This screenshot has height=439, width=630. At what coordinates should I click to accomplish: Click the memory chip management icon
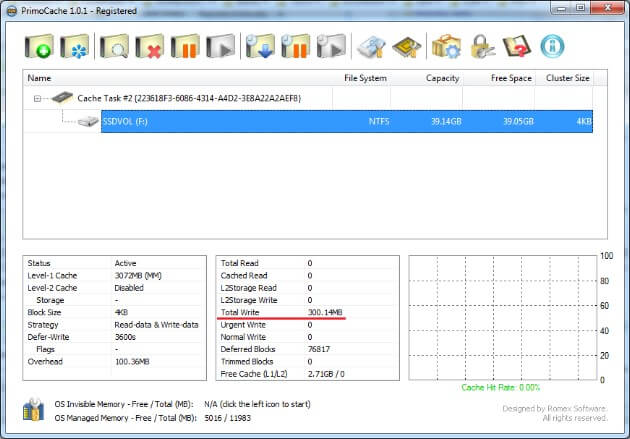pos(407,47)
